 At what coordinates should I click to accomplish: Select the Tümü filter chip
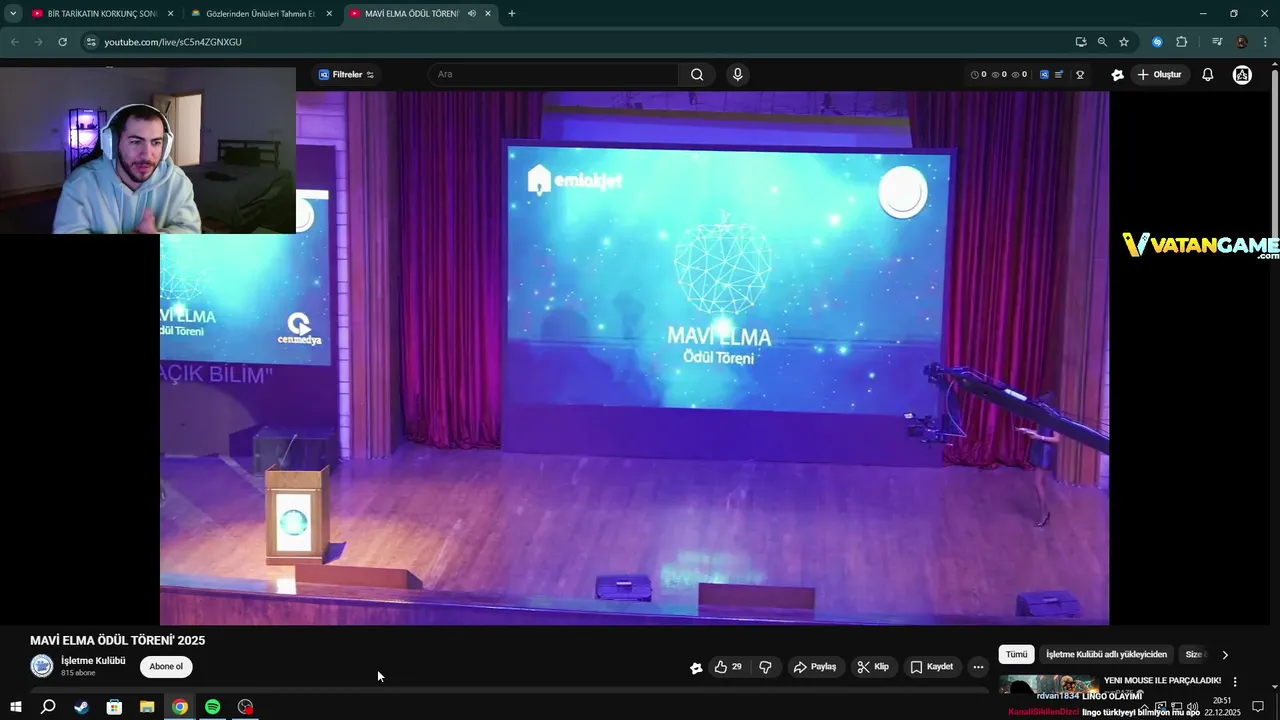coord(1016,654)
